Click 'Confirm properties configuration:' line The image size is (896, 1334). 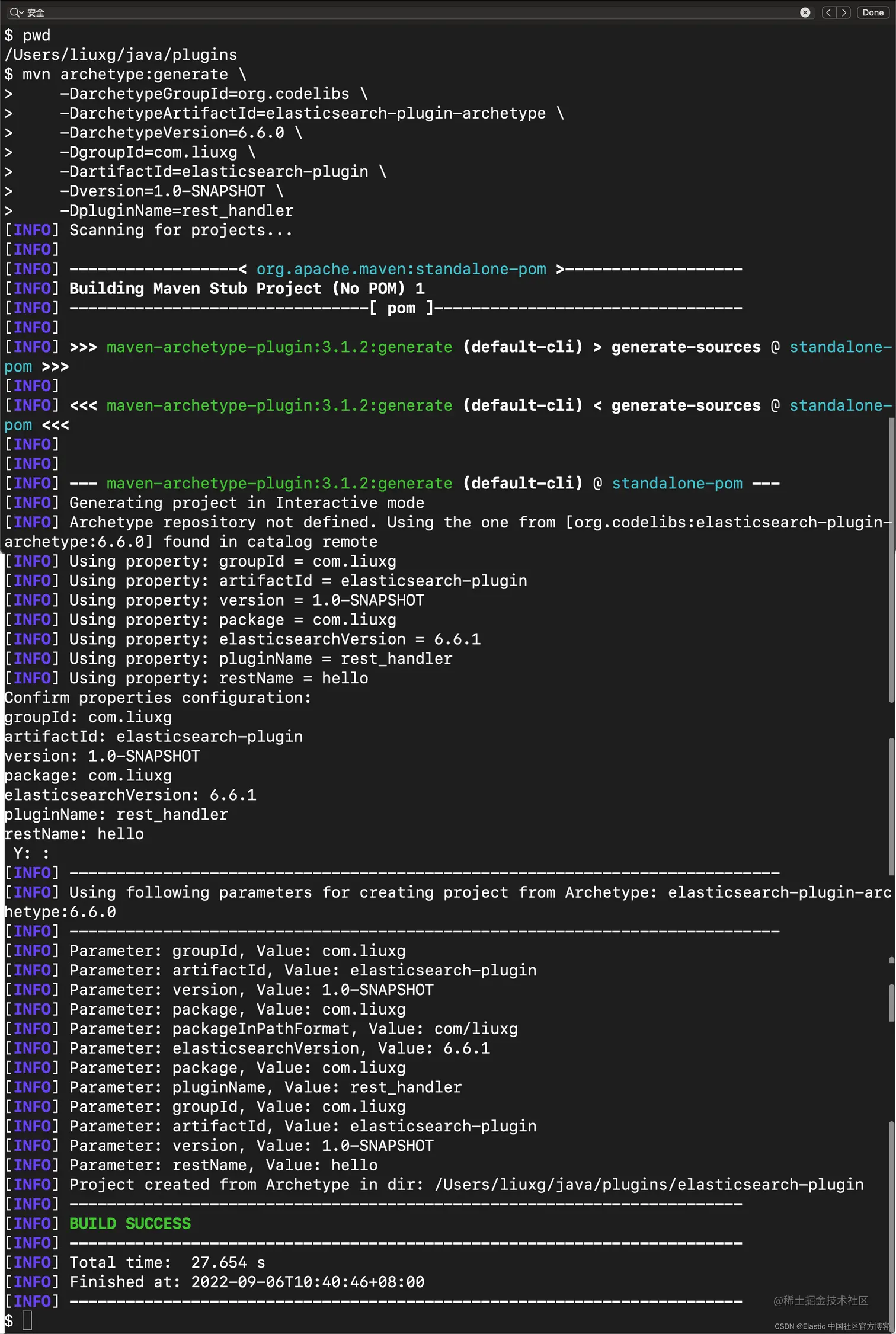point(158,698)
